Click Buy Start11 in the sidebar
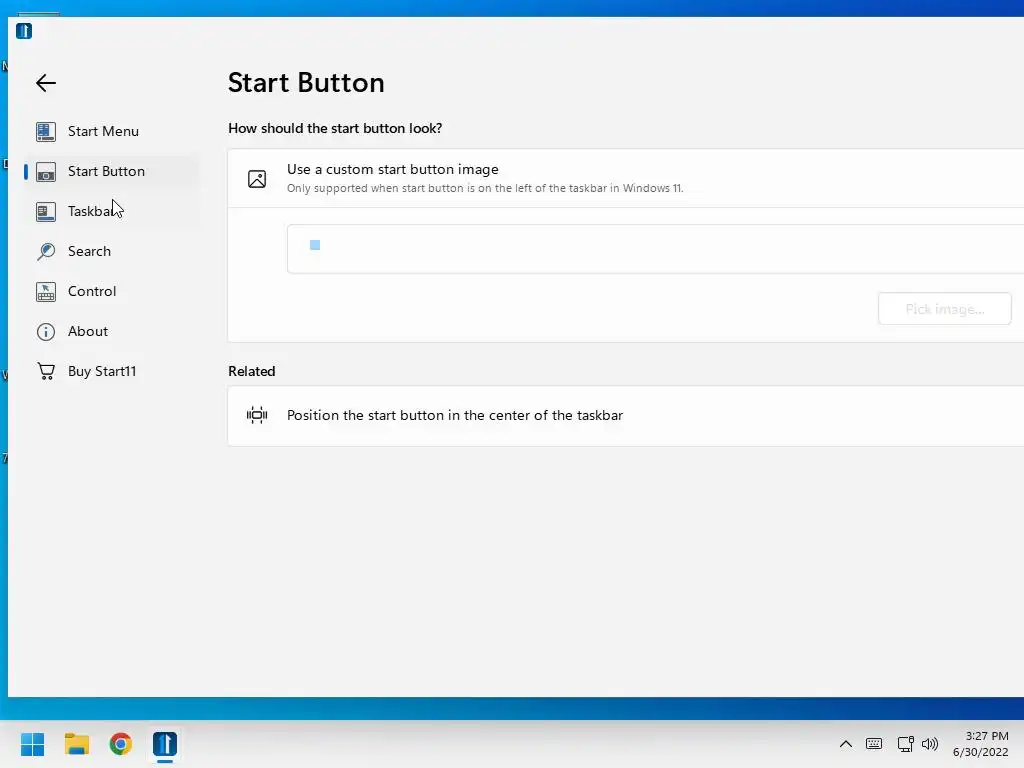 [111, 371]
